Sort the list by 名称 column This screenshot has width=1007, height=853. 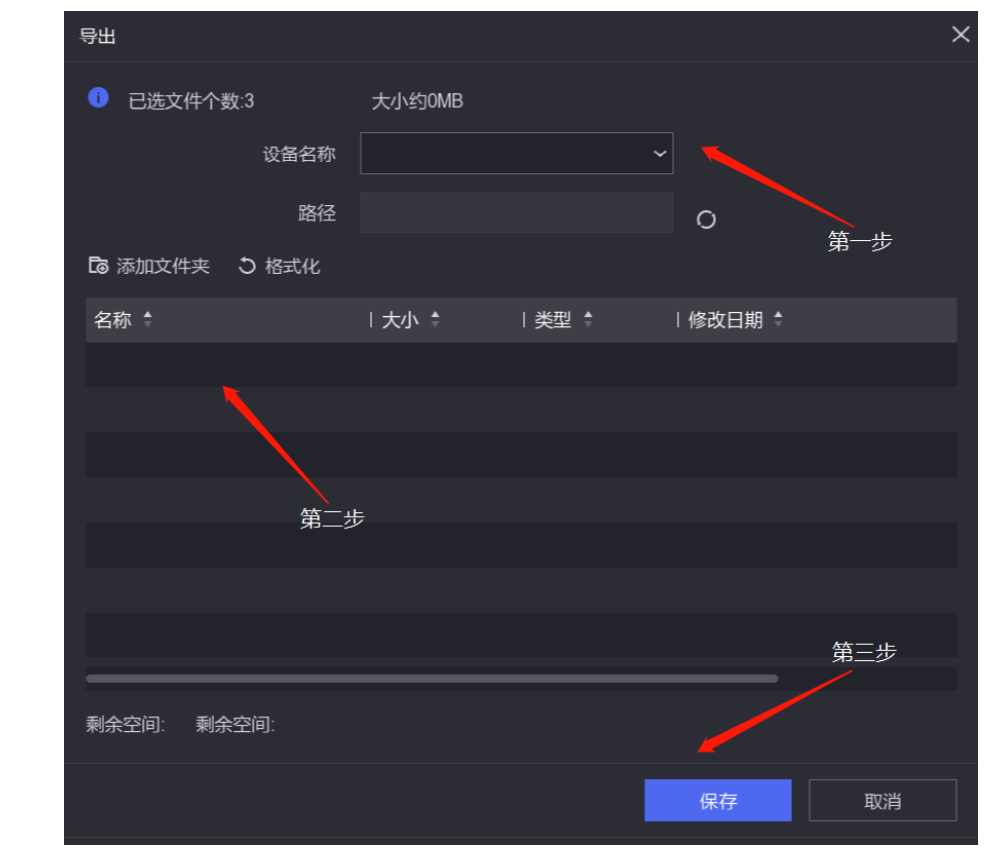pyautogui.click(x=112, y=319)
